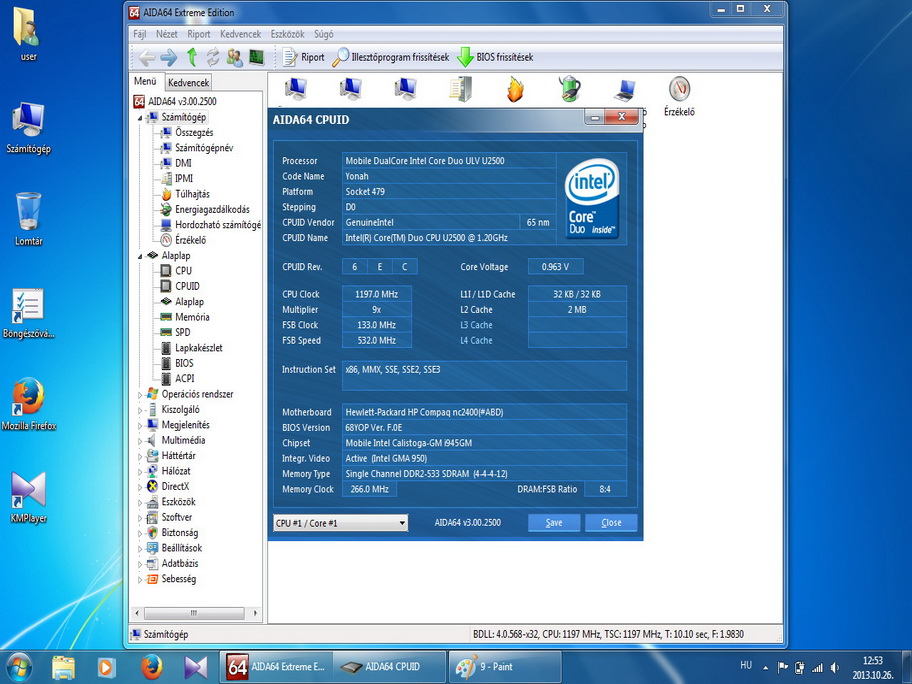Select Energiagazdálkodás in the tree

(212, 209)
